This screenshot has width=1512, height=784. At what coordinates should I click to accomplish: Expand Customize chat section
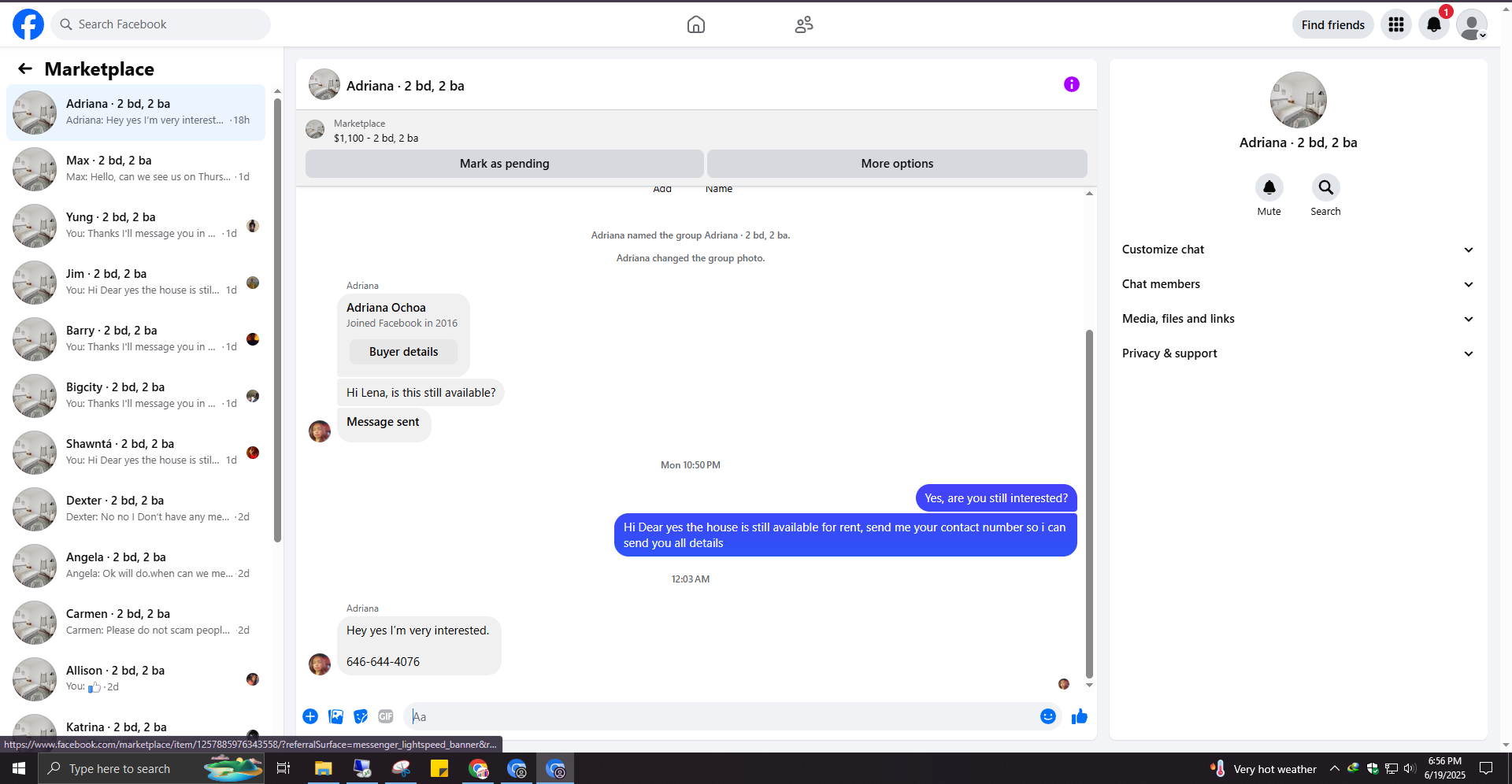pos(1298,250)
